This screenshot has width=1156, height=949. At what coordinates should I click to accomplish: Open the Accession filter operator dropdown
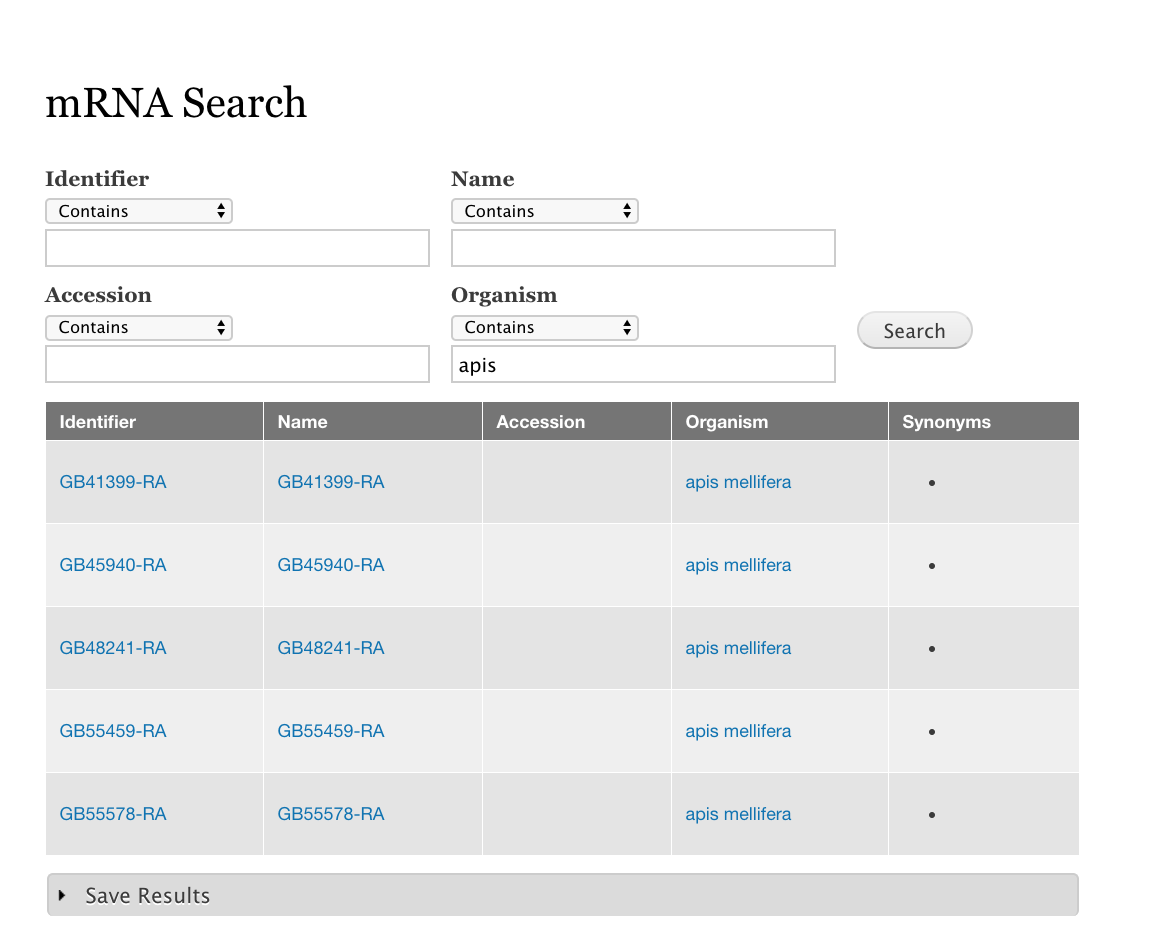138,327
